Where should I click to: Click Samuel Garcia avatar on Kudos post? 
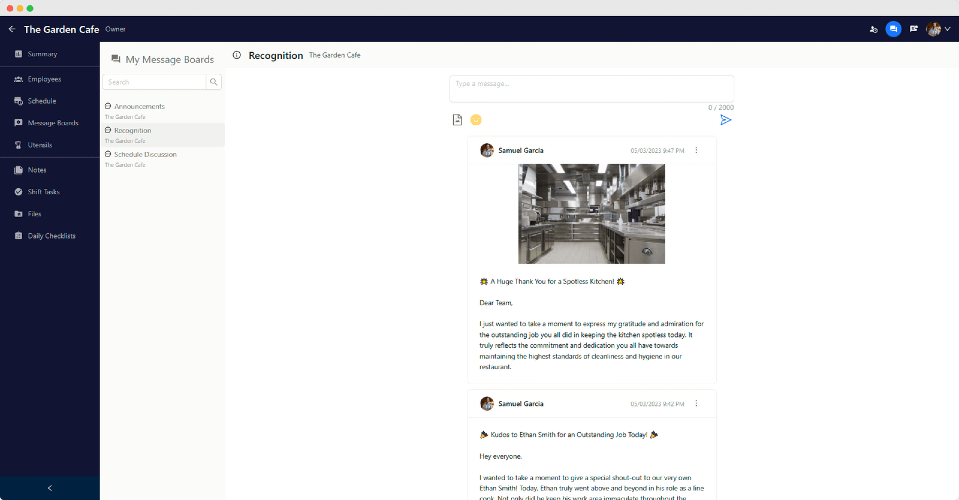(487, 403)
